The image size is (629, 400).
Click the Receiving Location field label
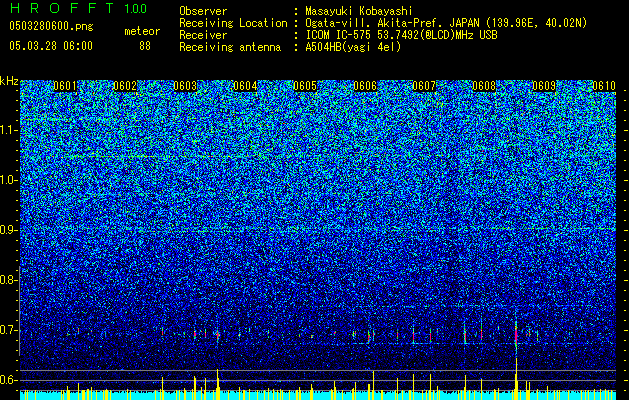tap(233, 23)
